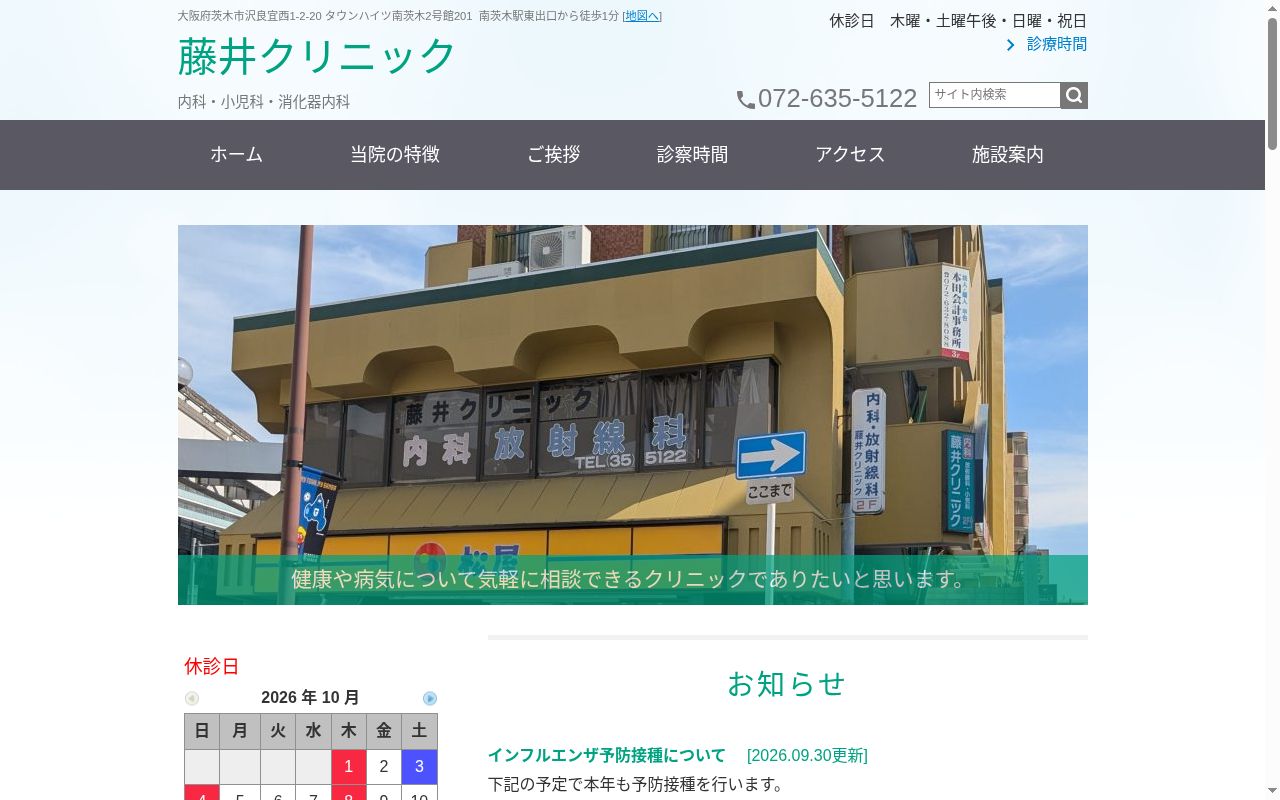Select October 1 in the calendar
The image size is (1280, 800).
[x=349, y=767]
